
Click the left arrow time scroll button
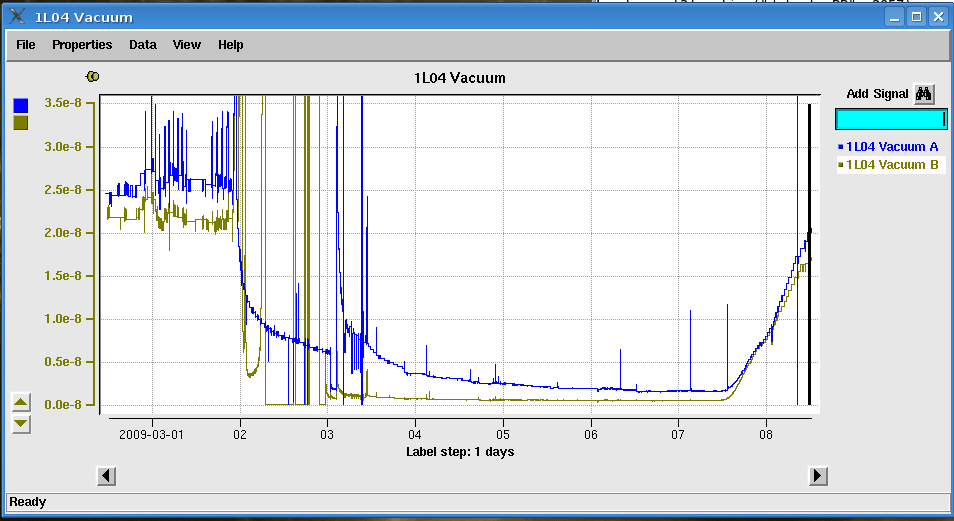(106, 475)
